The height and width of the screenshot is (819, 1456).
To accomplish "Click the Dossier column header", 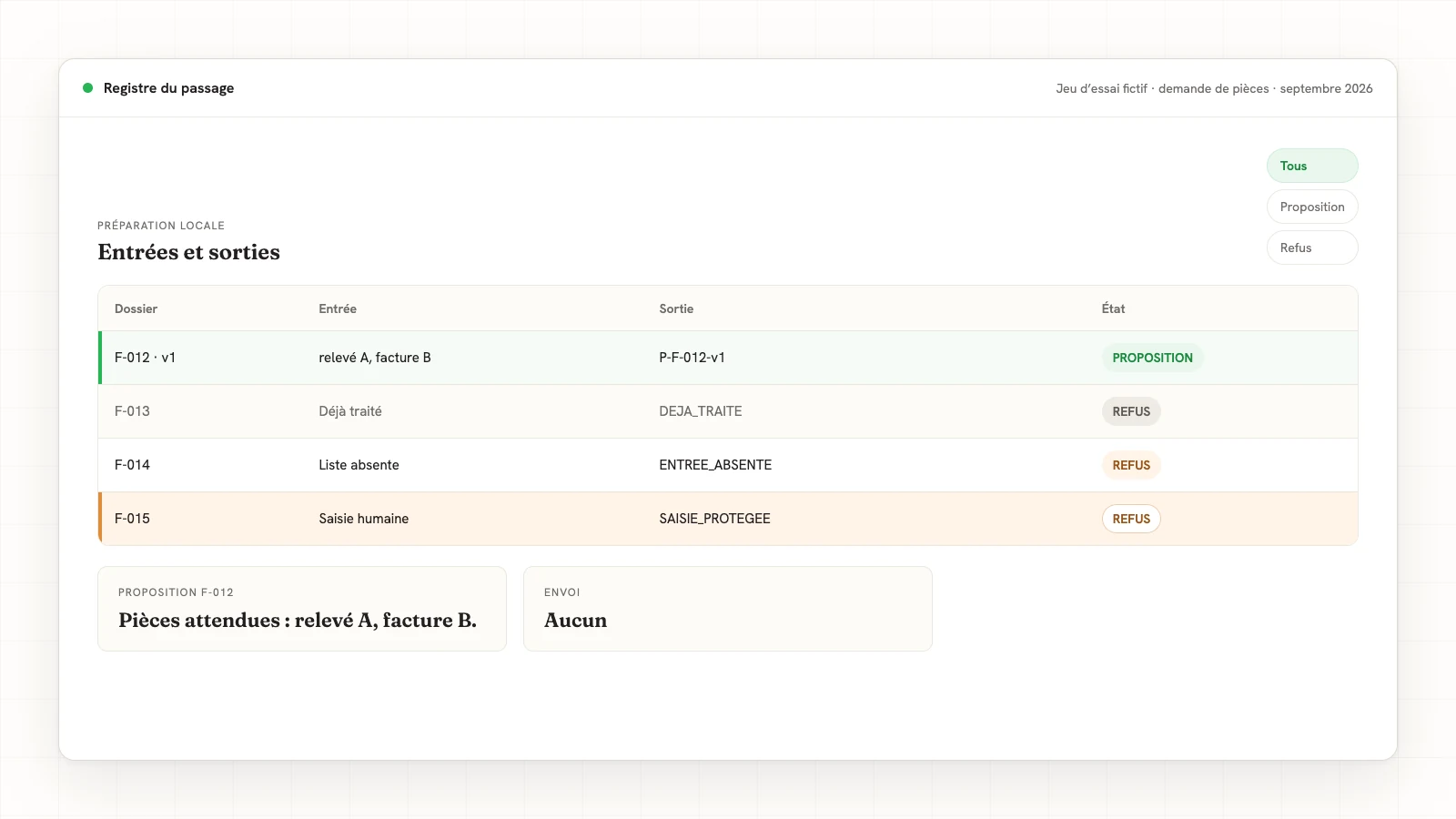I will click(136, 308).
